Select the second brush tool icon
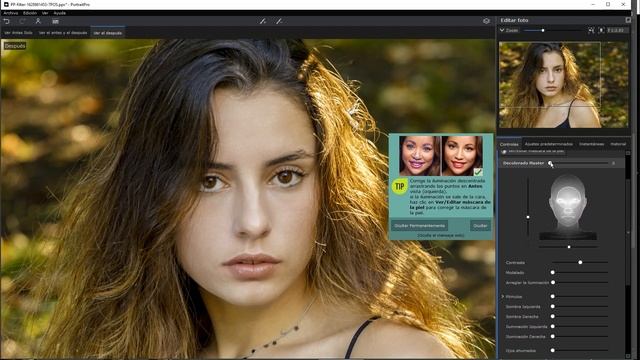The height and width of the screenshot is (360, 640). coord(279,21)
